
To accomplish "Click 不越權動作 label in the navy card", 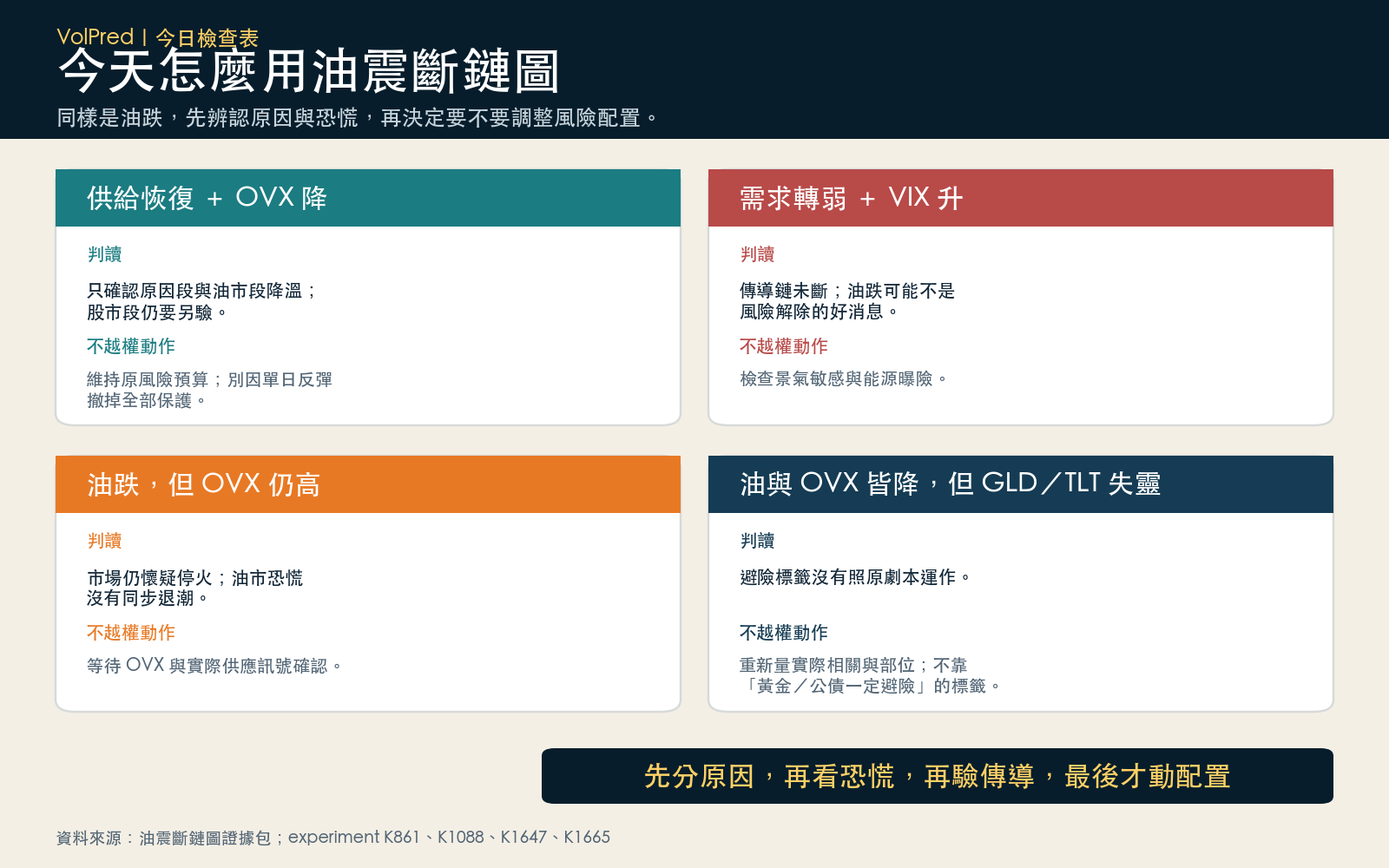I will click(x=784, y=633).
